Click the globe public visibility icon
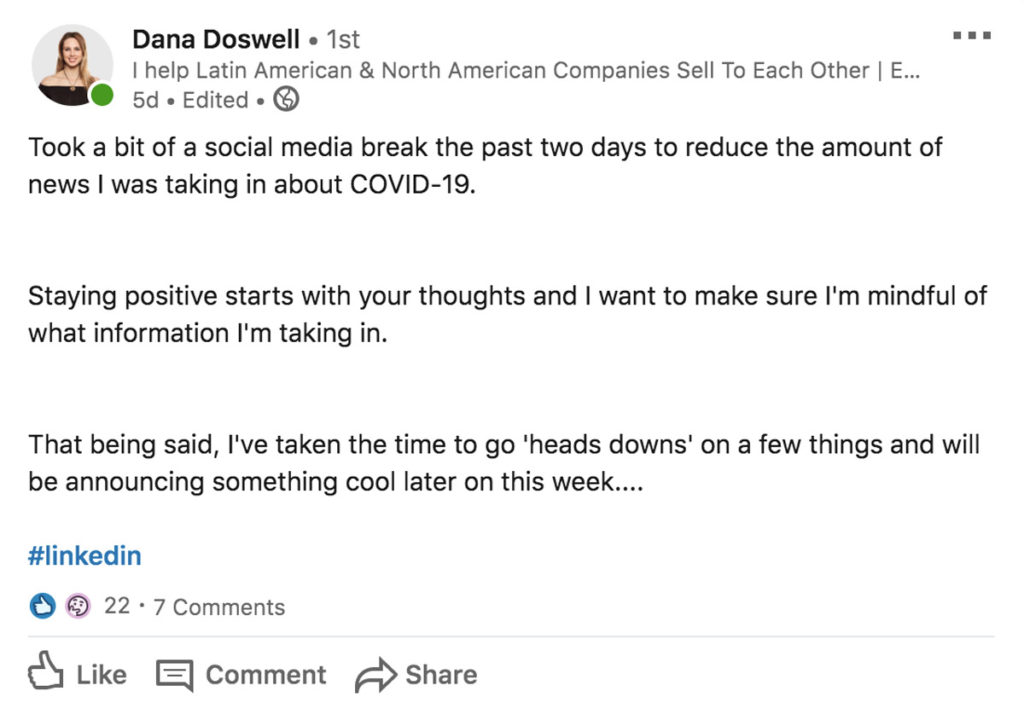The height and width of the screenshot is (703, 1024). [285, 99]
